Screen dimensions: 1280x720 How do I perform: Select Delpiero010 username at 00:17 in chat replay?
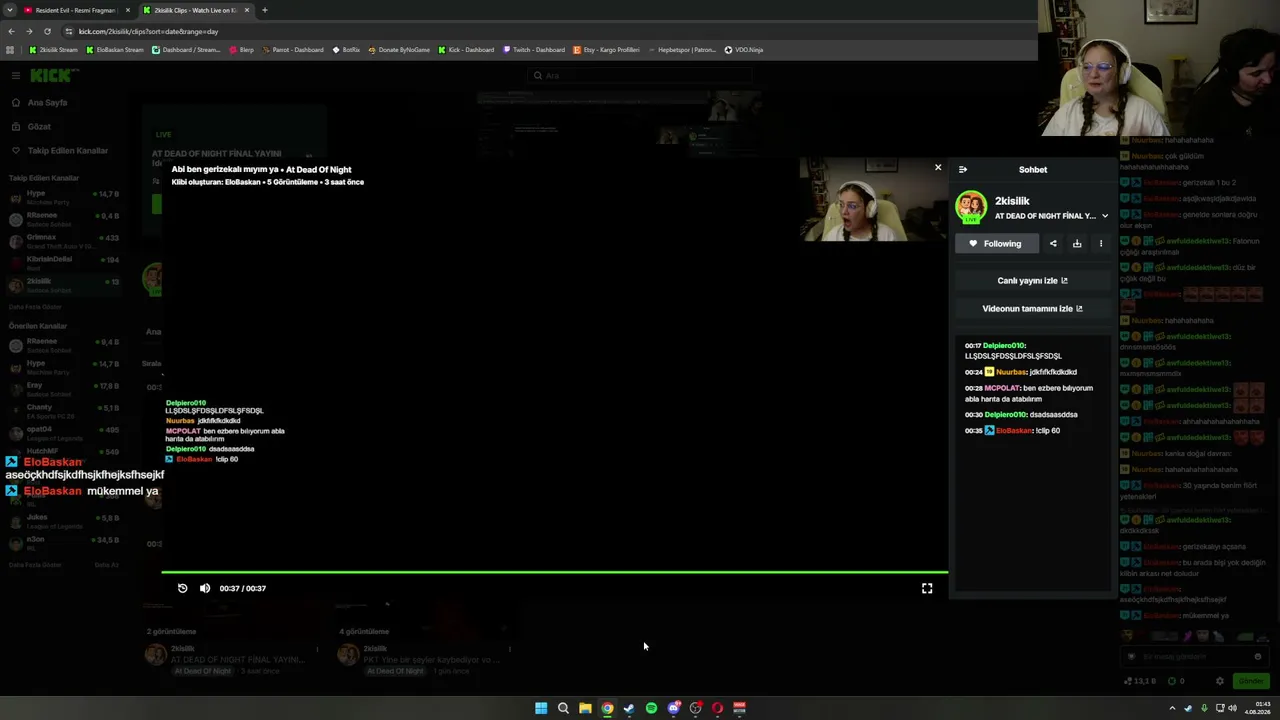click(x=1005, y=346)
